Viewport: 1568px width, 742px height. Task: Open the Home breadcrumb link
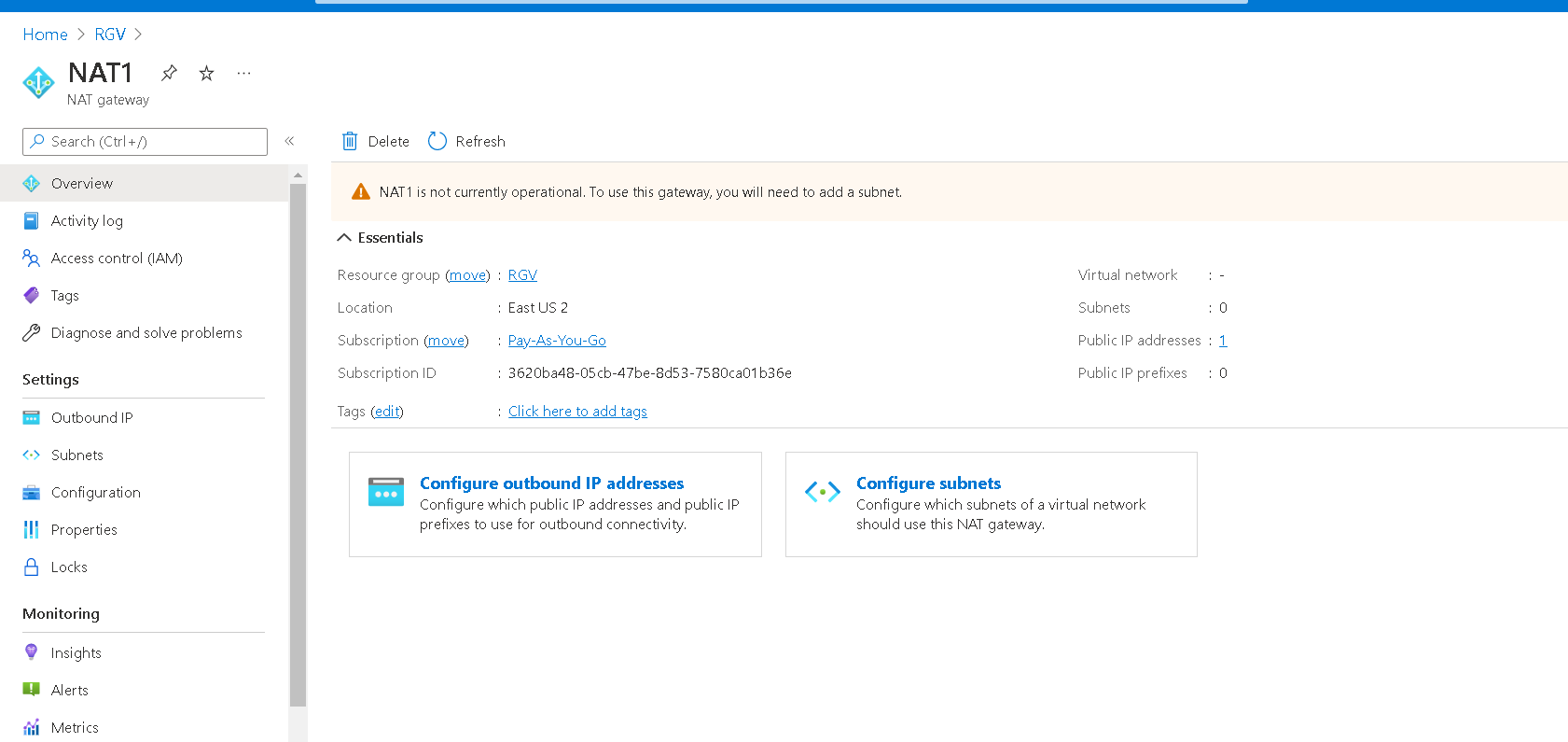45,35
